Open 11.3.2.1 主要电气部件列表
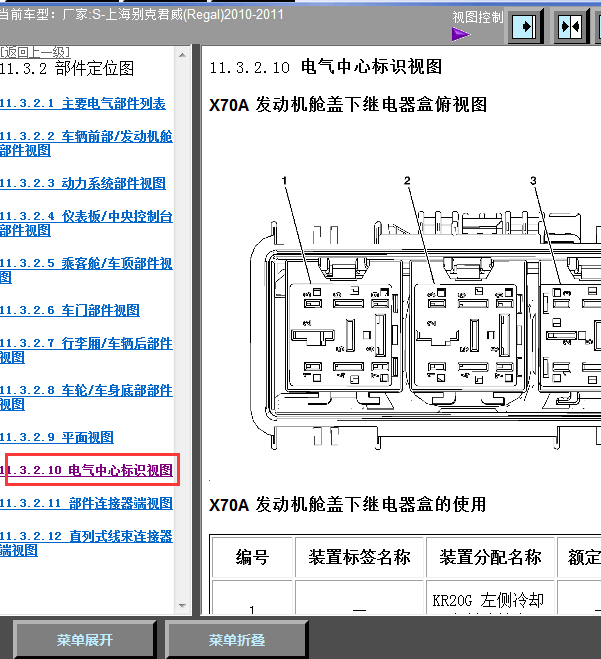 coord(83,103)
